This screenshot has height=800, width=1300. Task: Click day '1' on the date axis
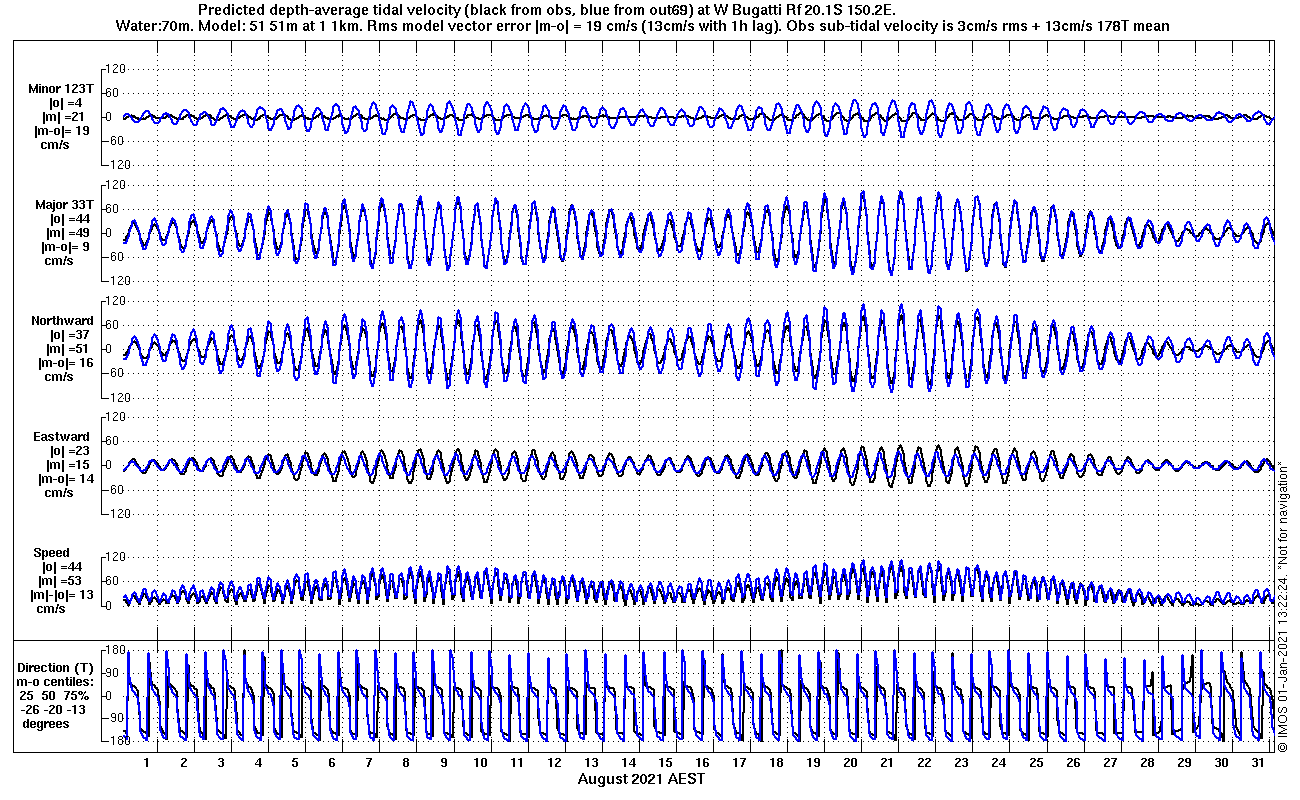(147, 763)
